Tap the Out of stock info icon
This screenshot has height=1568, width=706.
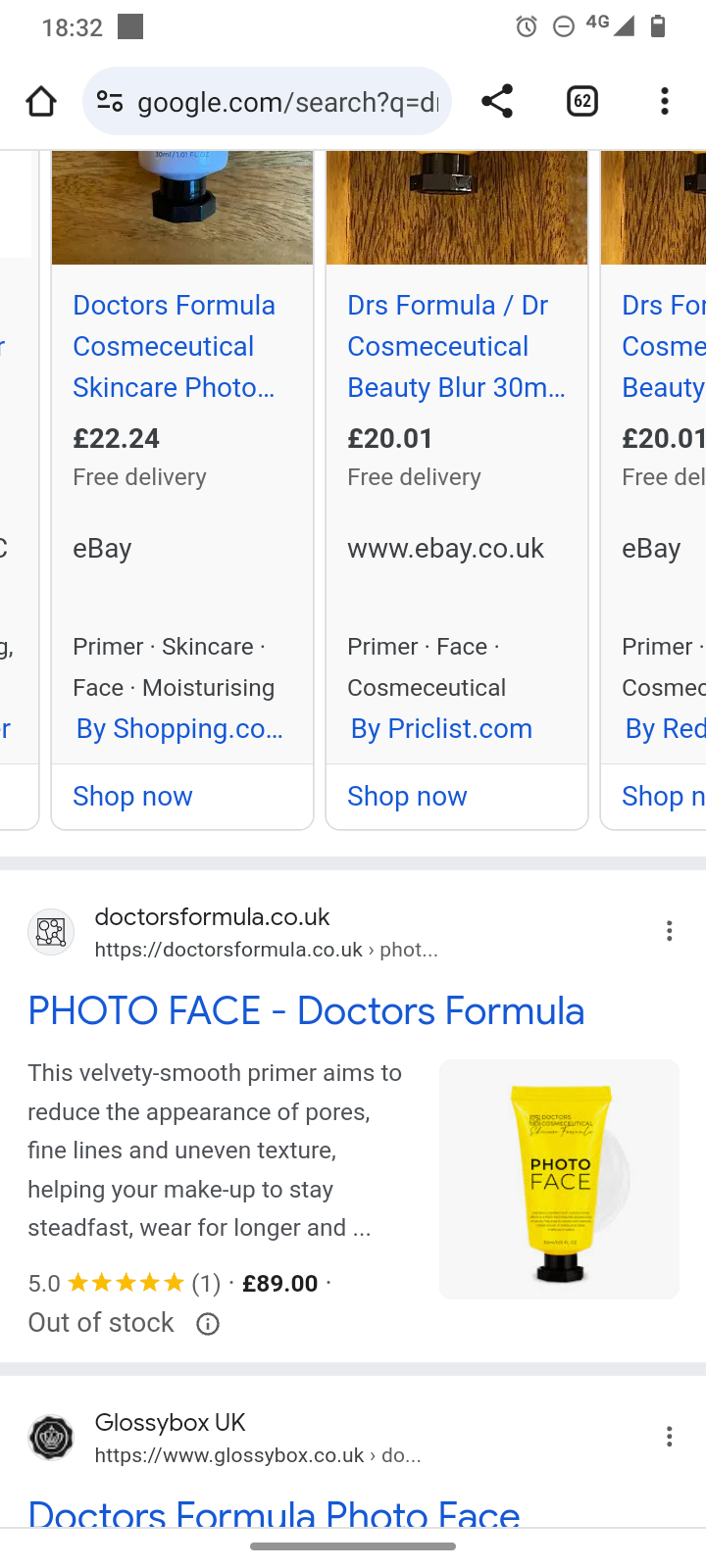(x=208, y=1324)
